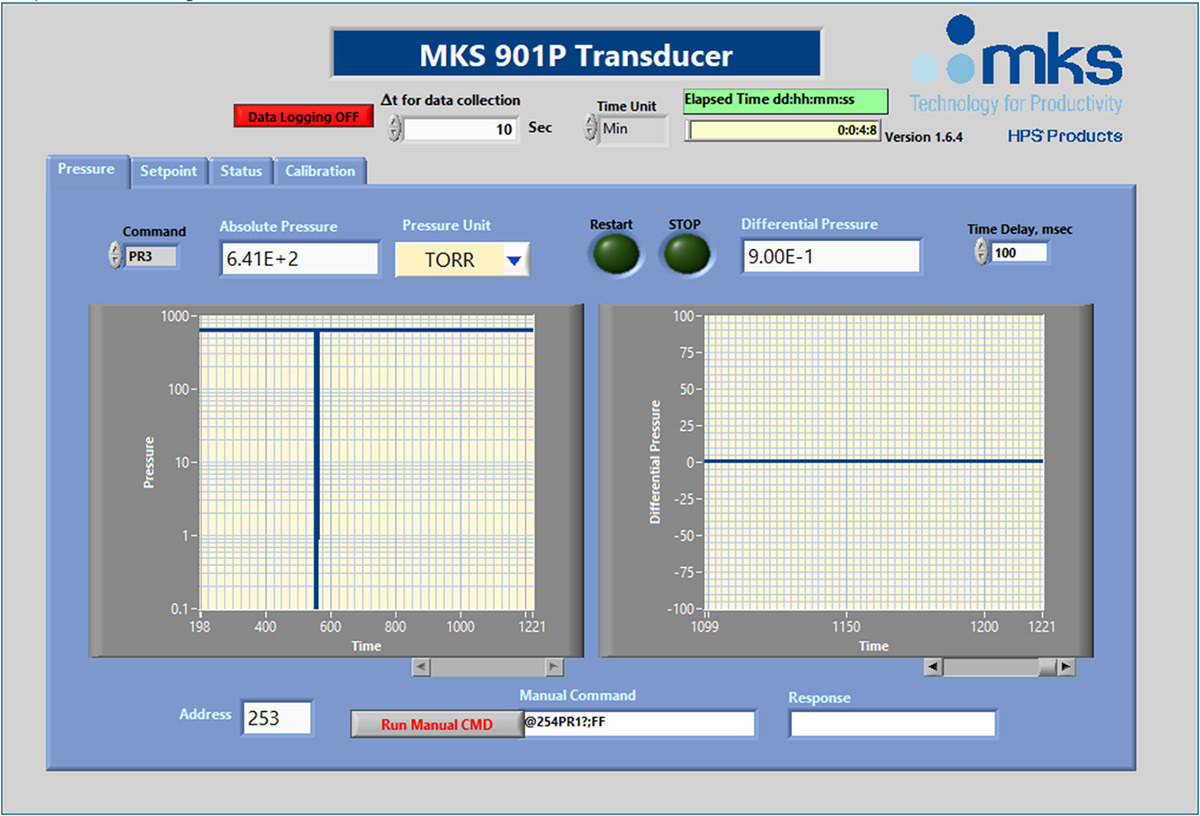Click left arrow on Pressure graph scrollbar
1200x816 pixels.
point(421,667)
